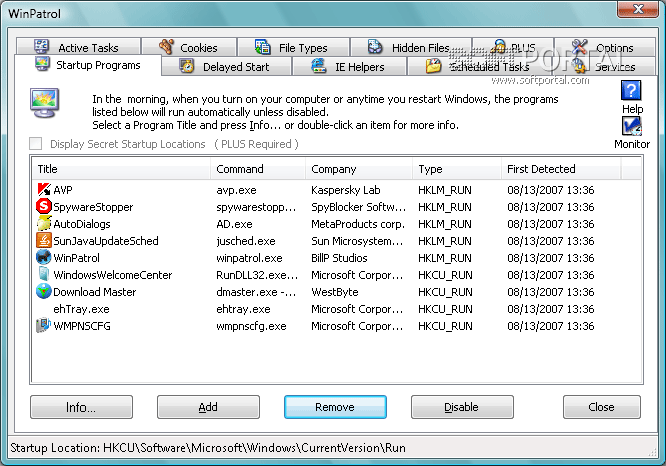Screen dimensions: 666x466
Task: Select the WindowsWelcomeCenter title text
Action: 113,275
